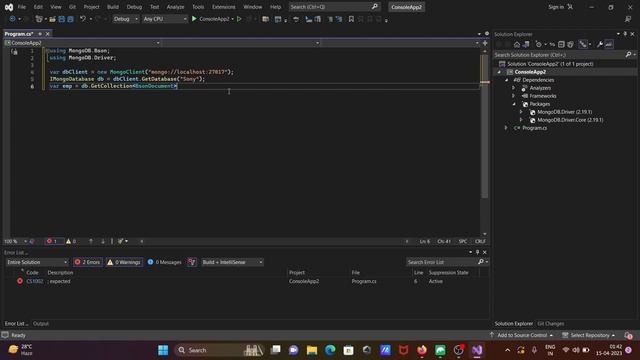
Task: Open the File menu
Action: (x=22, y=7)
